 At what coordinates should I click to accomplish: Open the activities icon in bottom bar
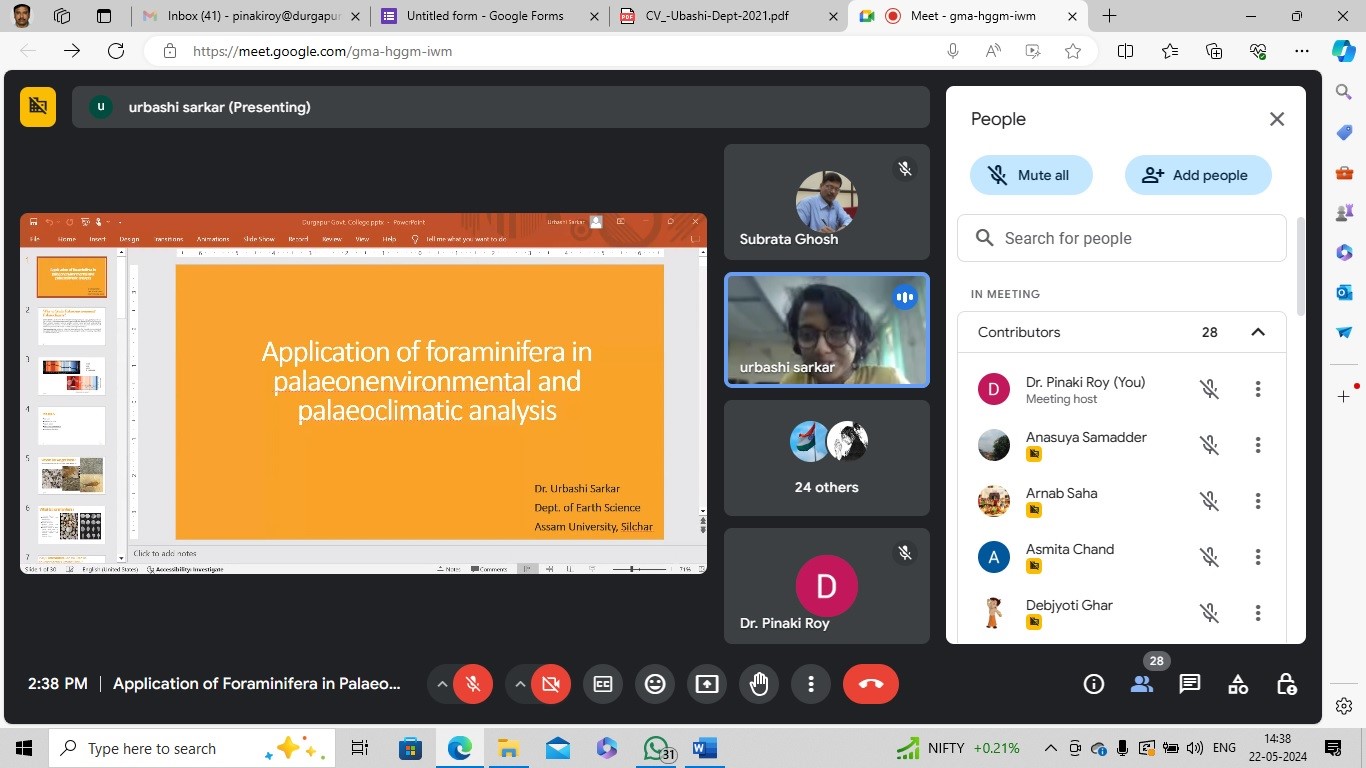coord(1238,684)
